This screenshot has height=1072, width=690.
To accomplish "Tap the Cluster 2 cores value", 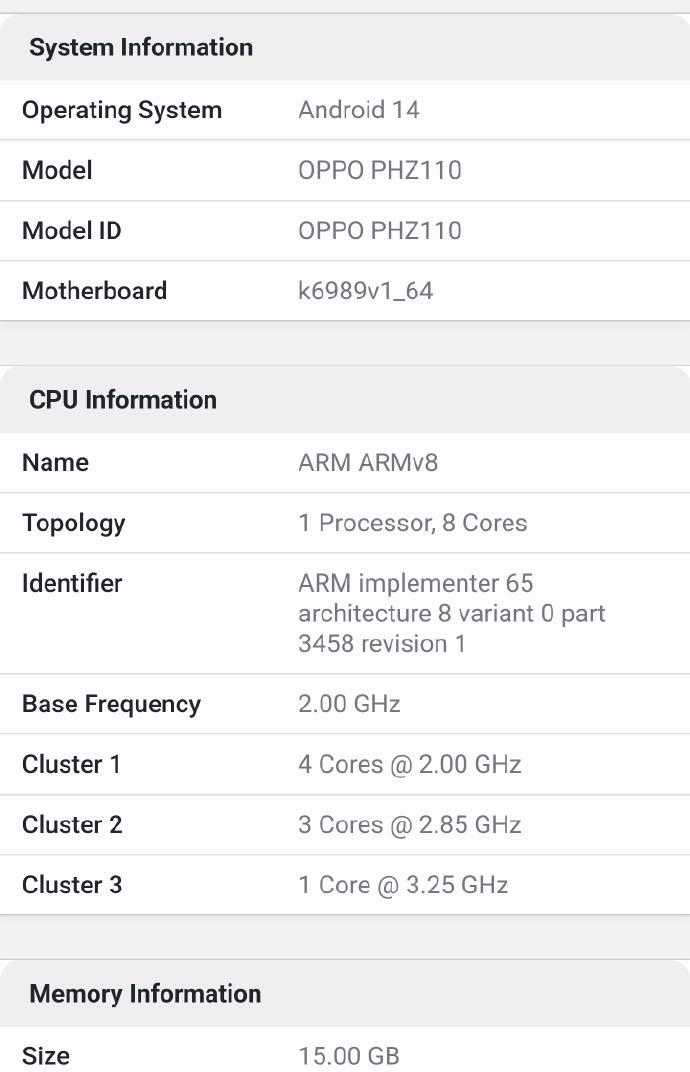I will coord(409,825).
